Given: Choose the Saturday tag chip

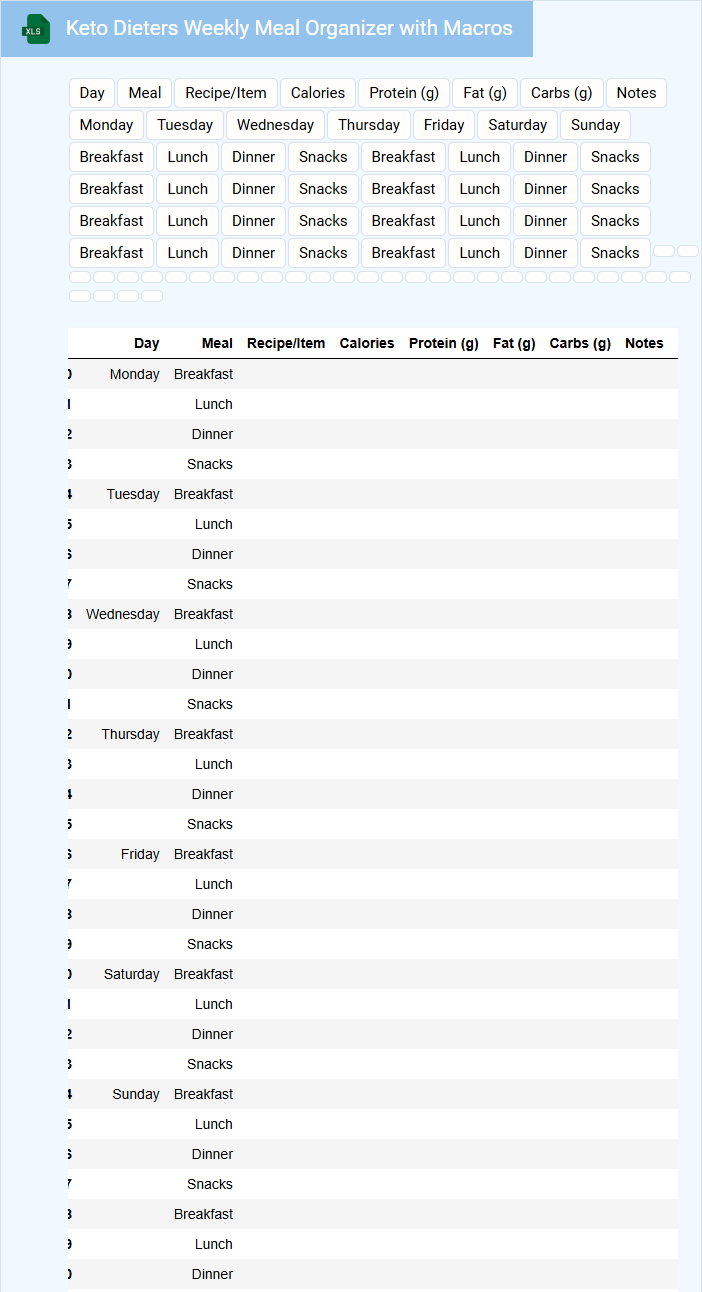Looking at the screenshot, I should coord(518,125).
